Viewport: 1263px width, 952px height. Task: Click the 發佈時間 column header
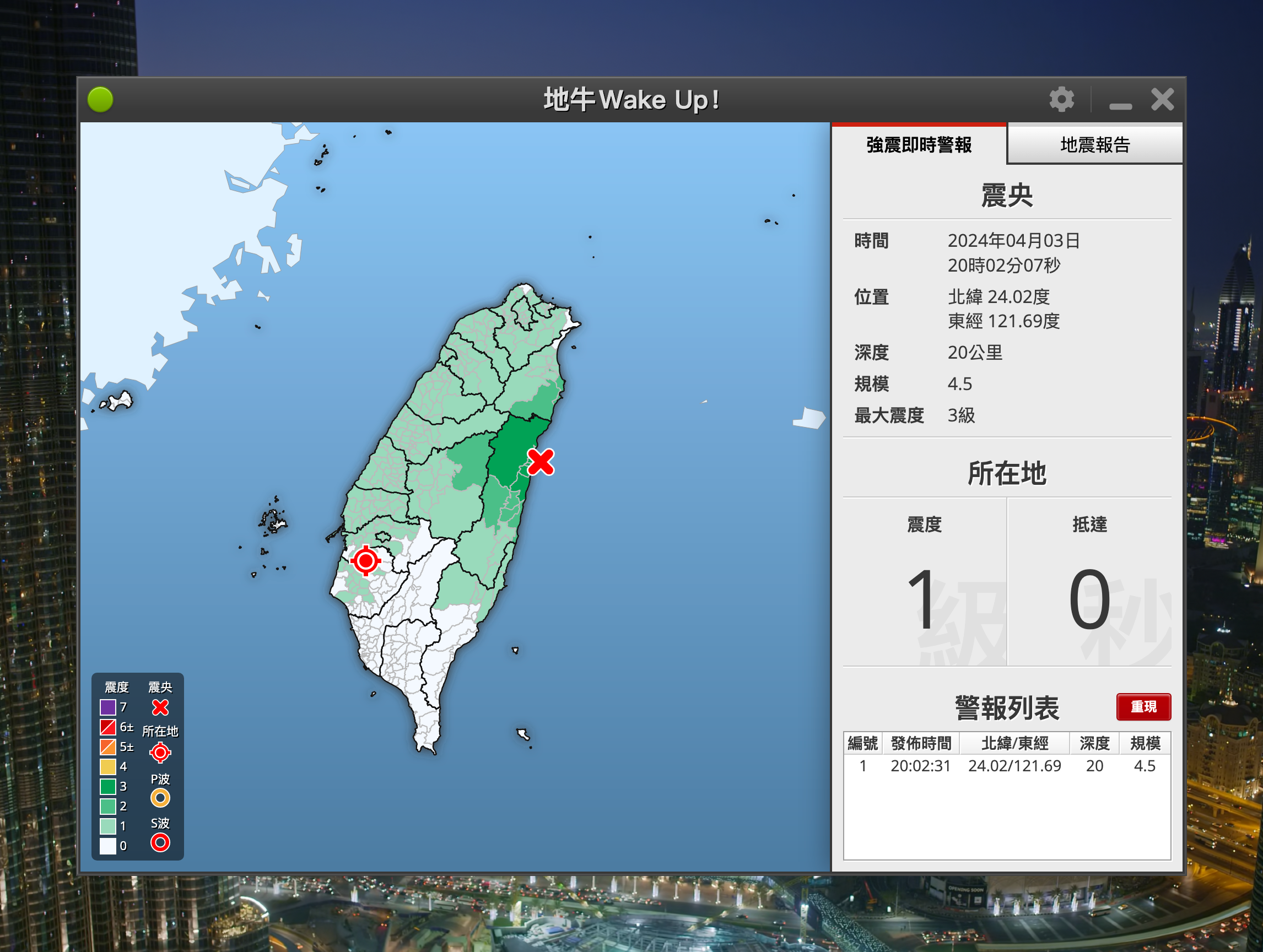tap(920, 743)
